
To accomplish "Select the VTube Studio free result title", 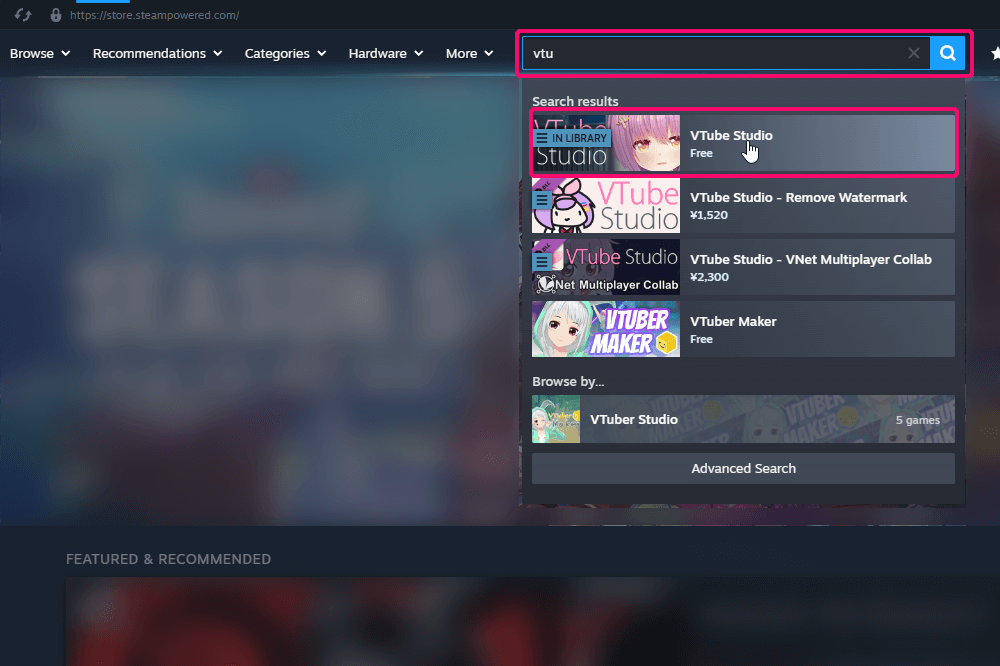I will [x=731, y=135].
